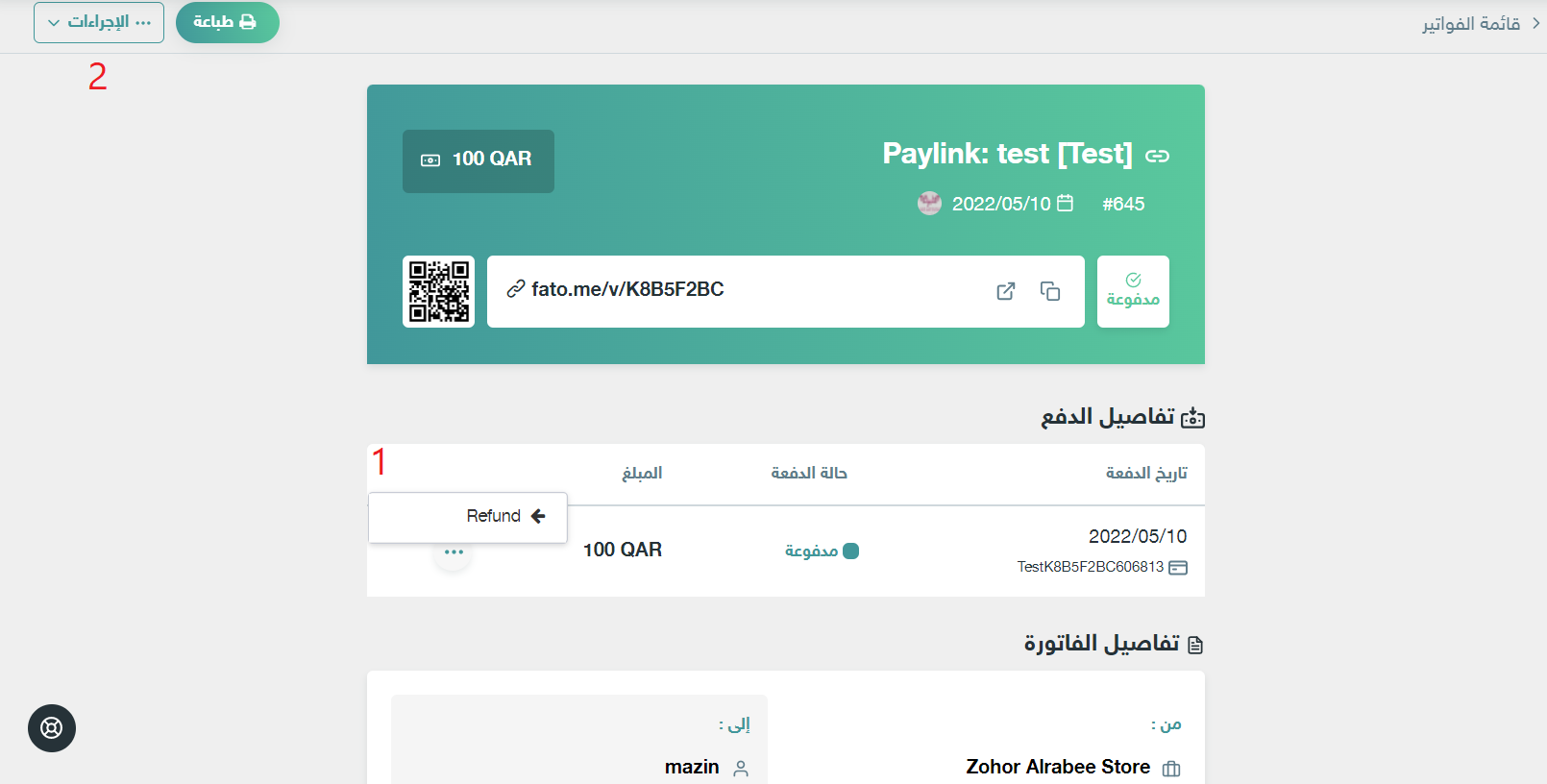Open the support help widget

(52, 728)
